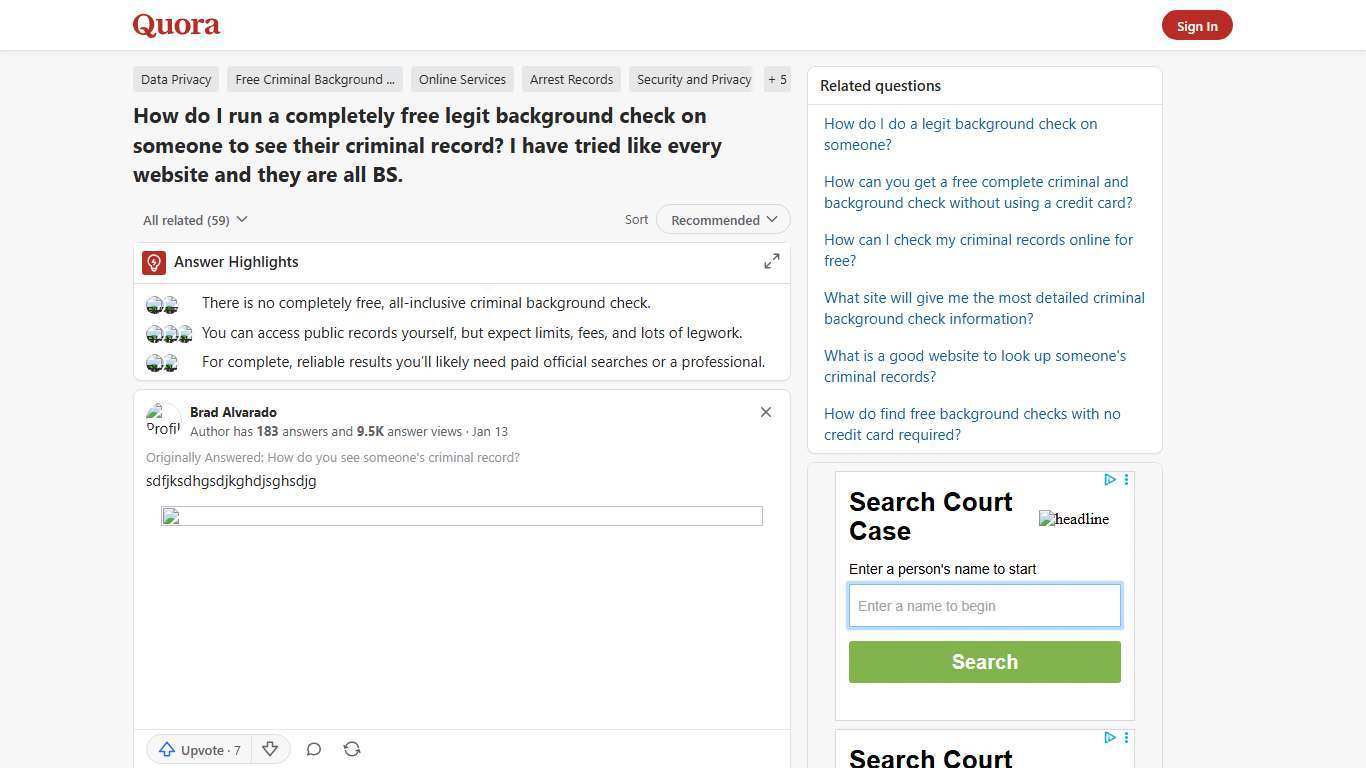Click the Quora logo
1366x768 pixels.
pyautogui.click(x=175, y=25)
